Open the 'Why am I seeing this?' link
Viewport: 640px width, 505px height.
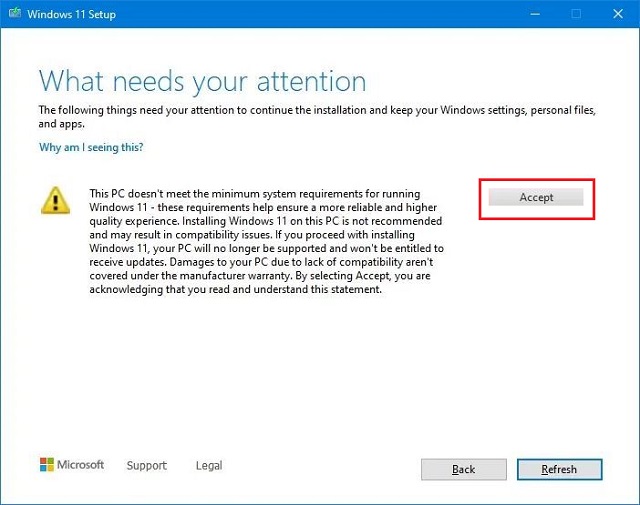pos(91,147)
